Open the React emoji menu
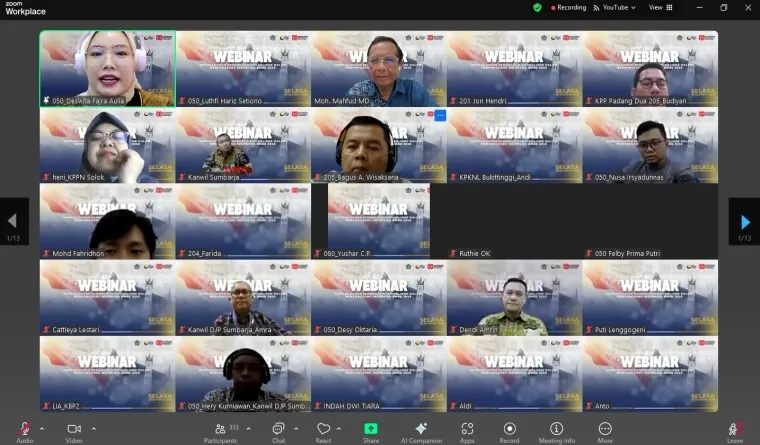Screen dimensions: 760x445 [x=323, y=430]
